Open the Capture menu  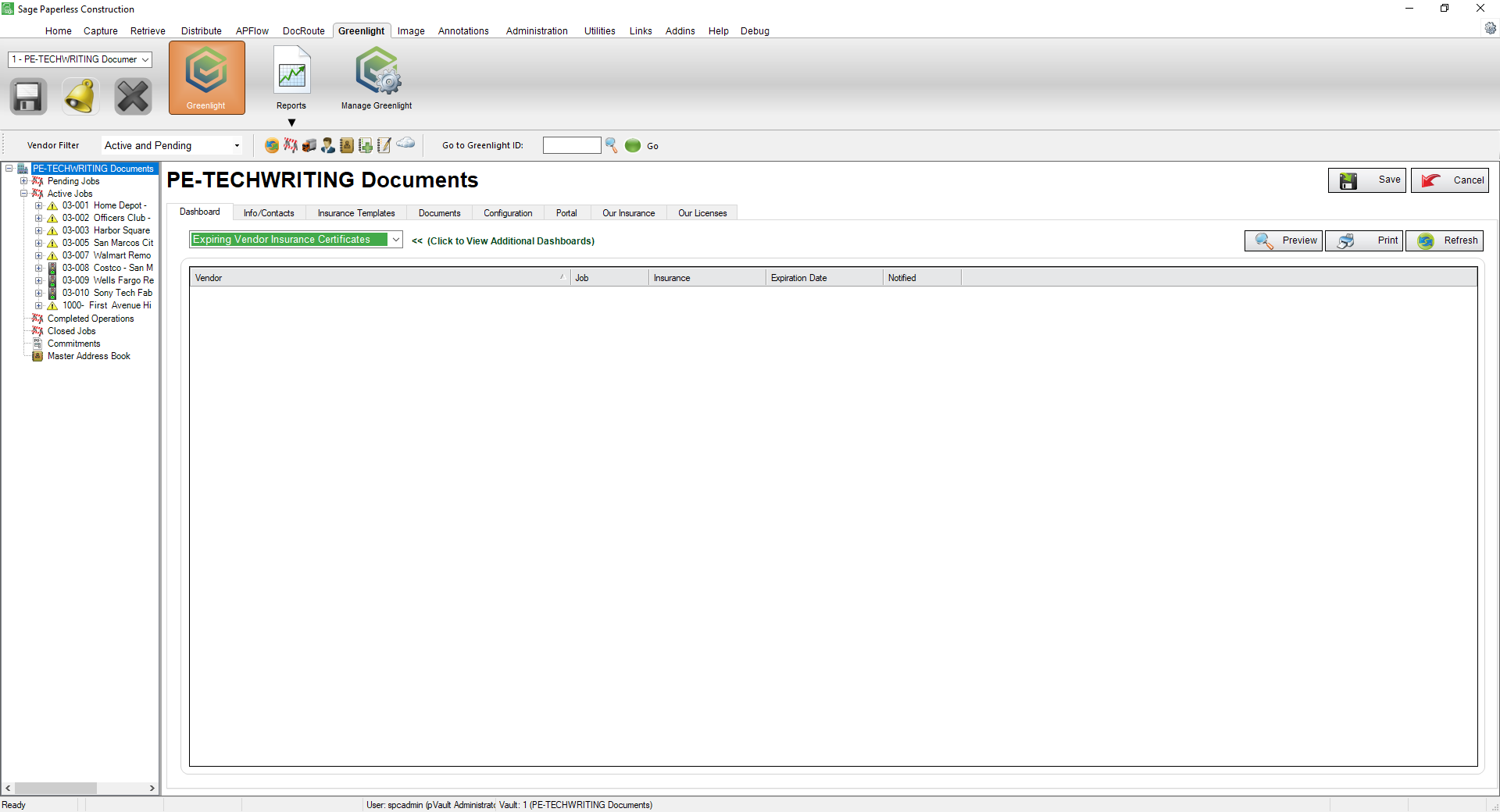click(101, 31)
